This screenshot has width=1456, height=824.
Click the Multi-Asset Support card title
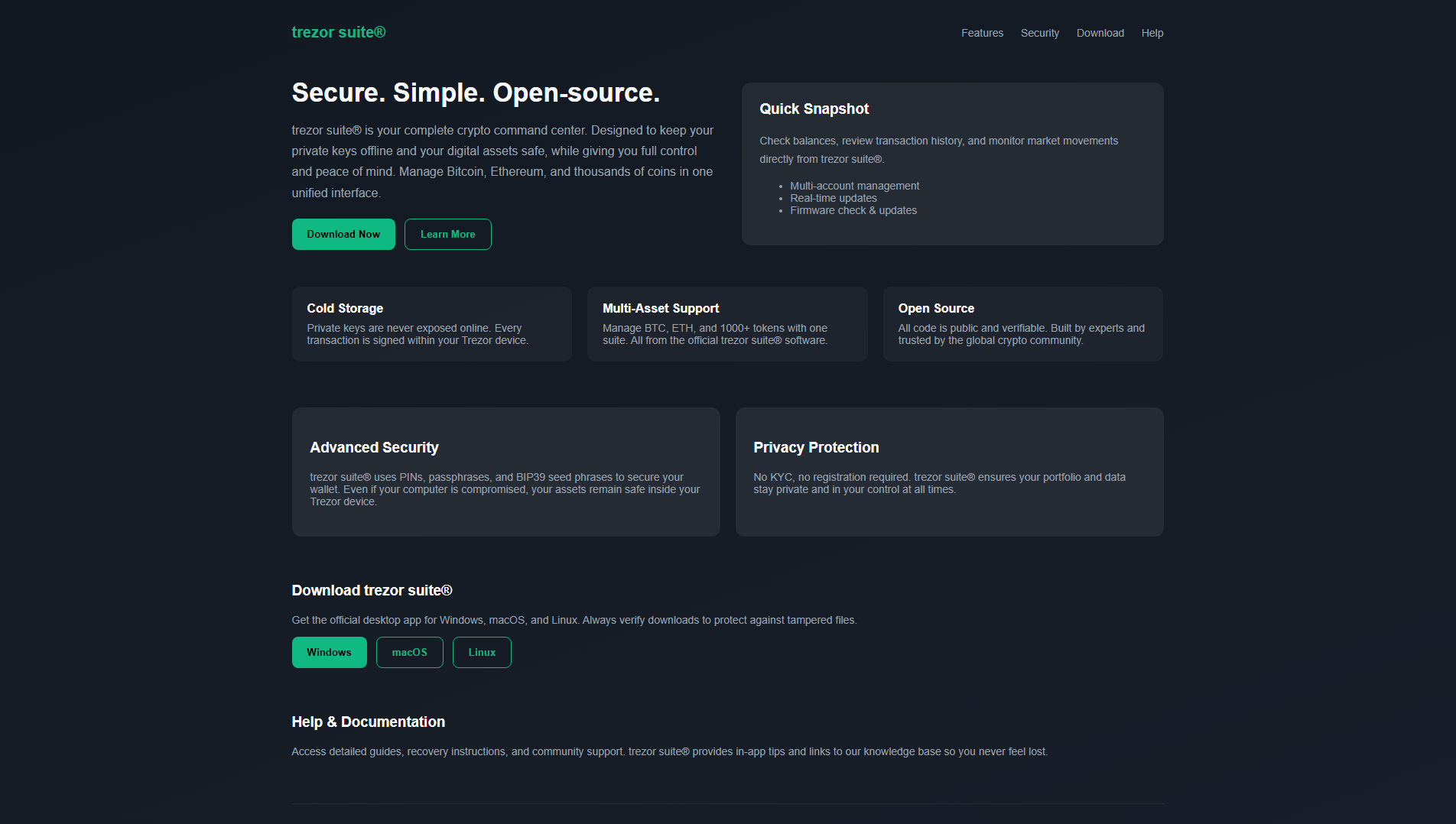pos(661,308)
